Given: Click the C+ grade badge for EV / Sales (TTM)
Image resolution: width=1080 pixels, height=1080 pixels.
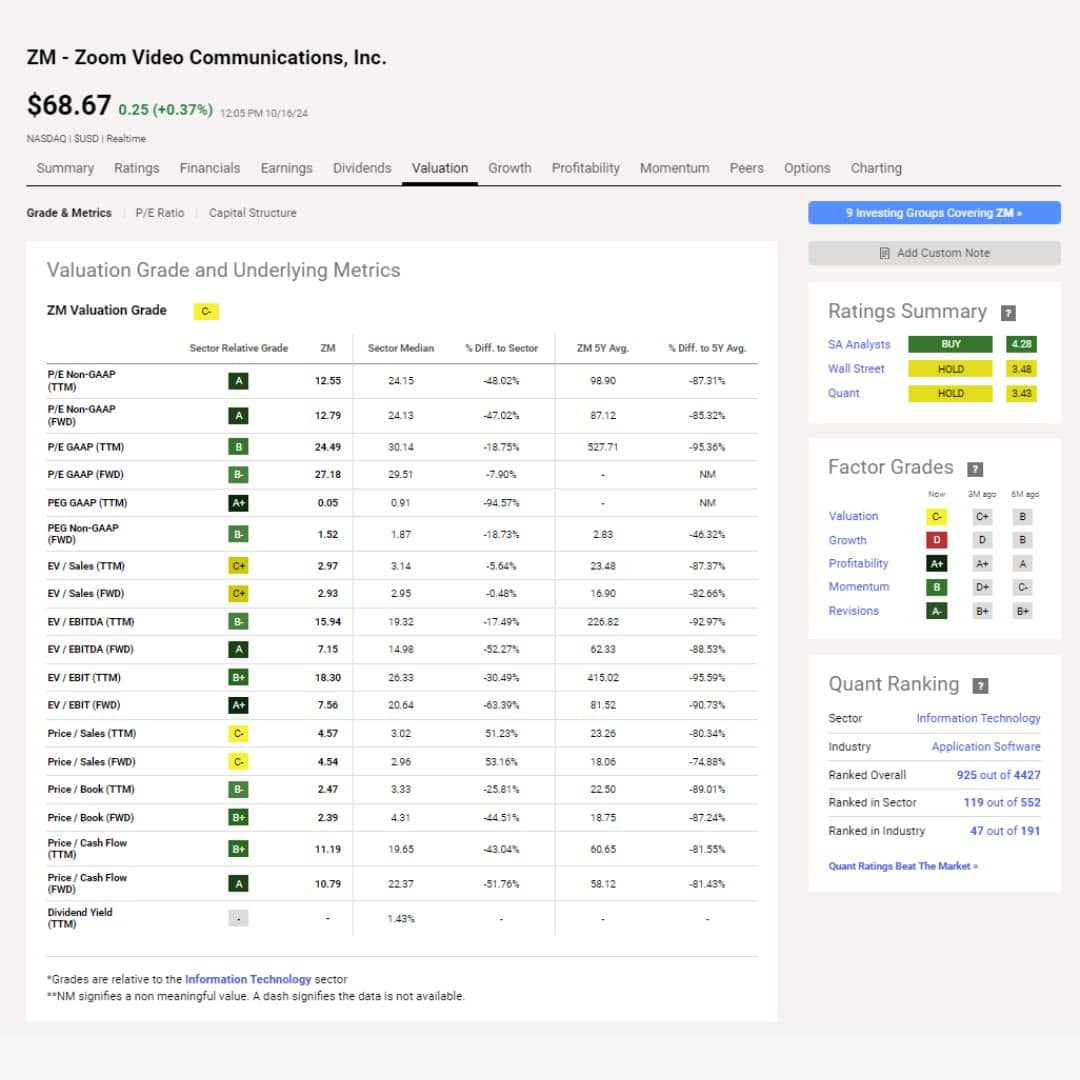Looking at the screenshot, I should [x=238, y=566].
